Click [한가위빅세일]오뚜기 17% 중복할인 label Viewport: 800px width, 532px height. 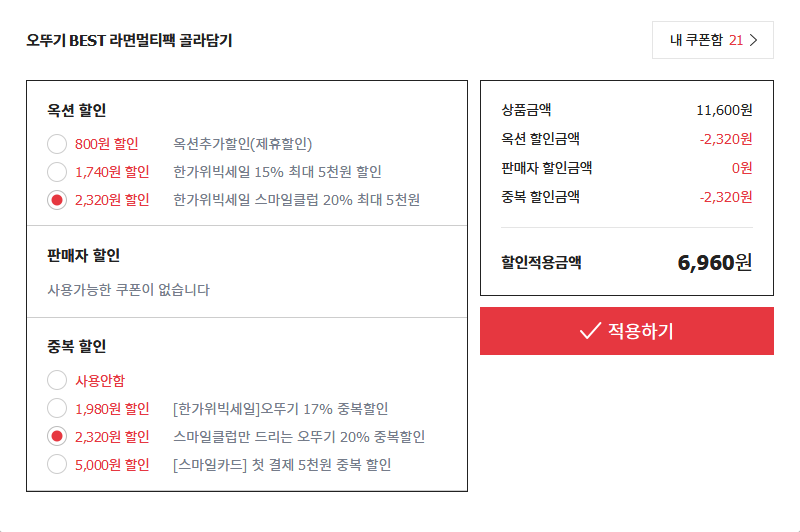pyautogui.click(x=280, y=409)
